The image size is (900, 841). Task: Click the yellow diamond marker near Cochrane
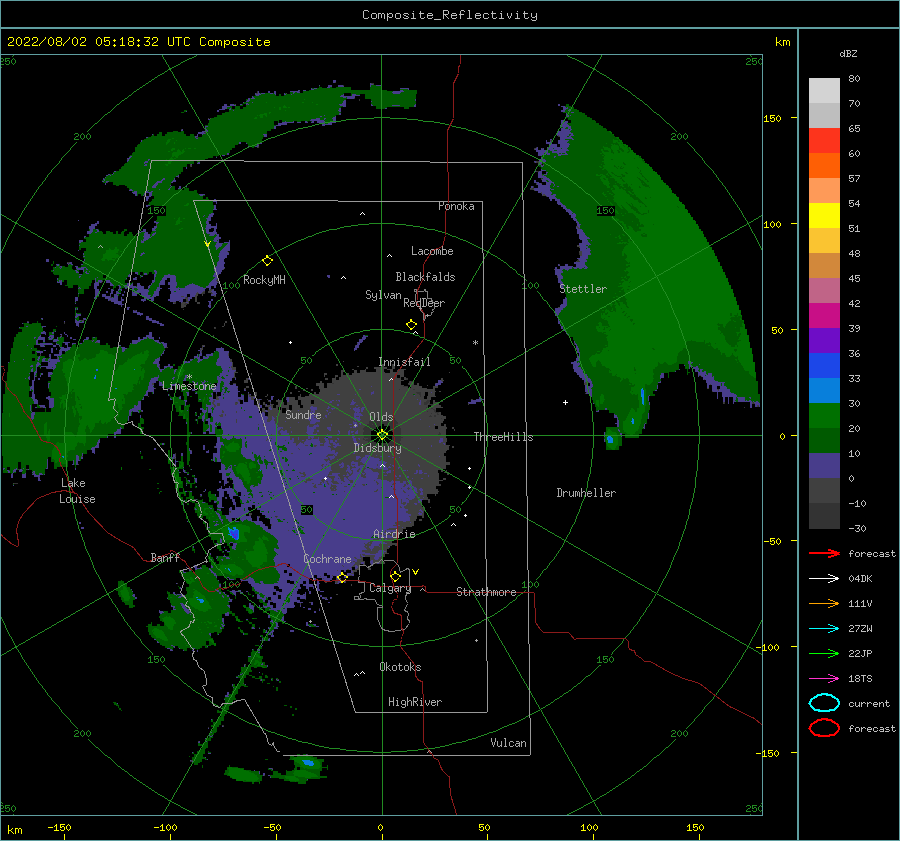(x=342, y=577)
